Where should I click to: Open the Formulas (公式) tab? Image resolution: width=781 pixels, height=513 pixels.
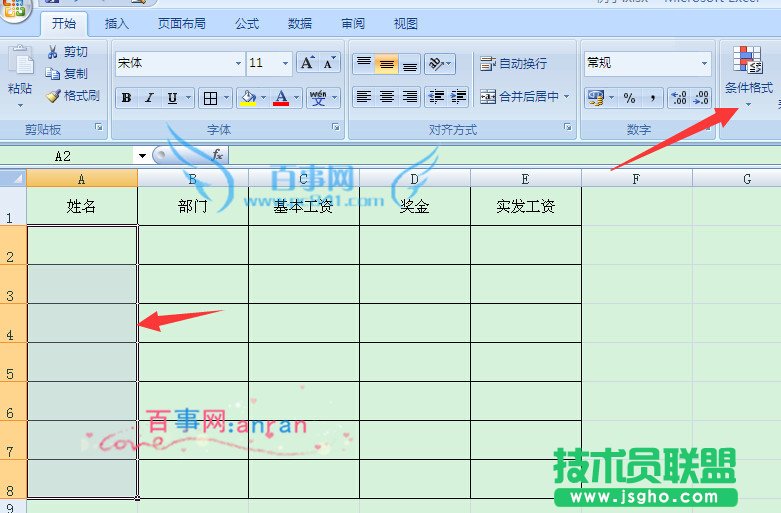(x=247, y=23)
